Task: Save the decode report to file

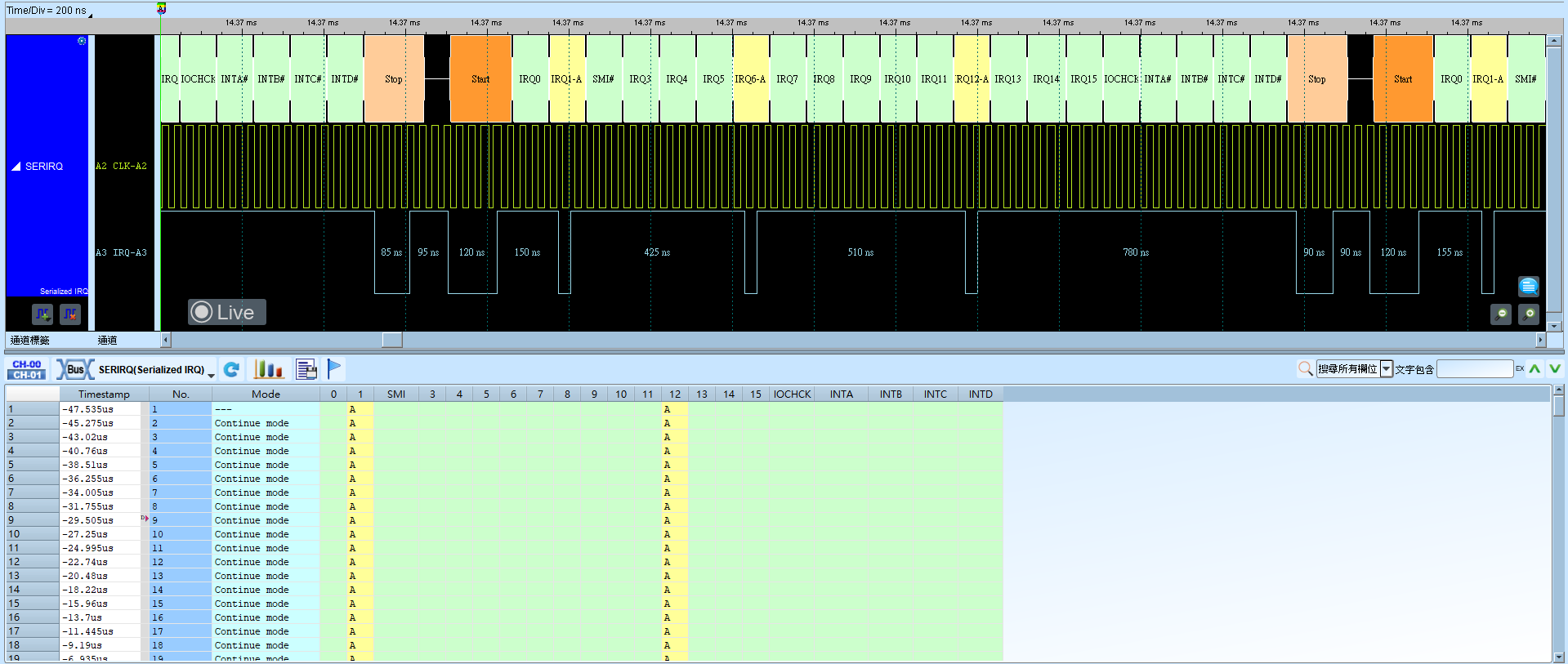Action: [306, 370]
